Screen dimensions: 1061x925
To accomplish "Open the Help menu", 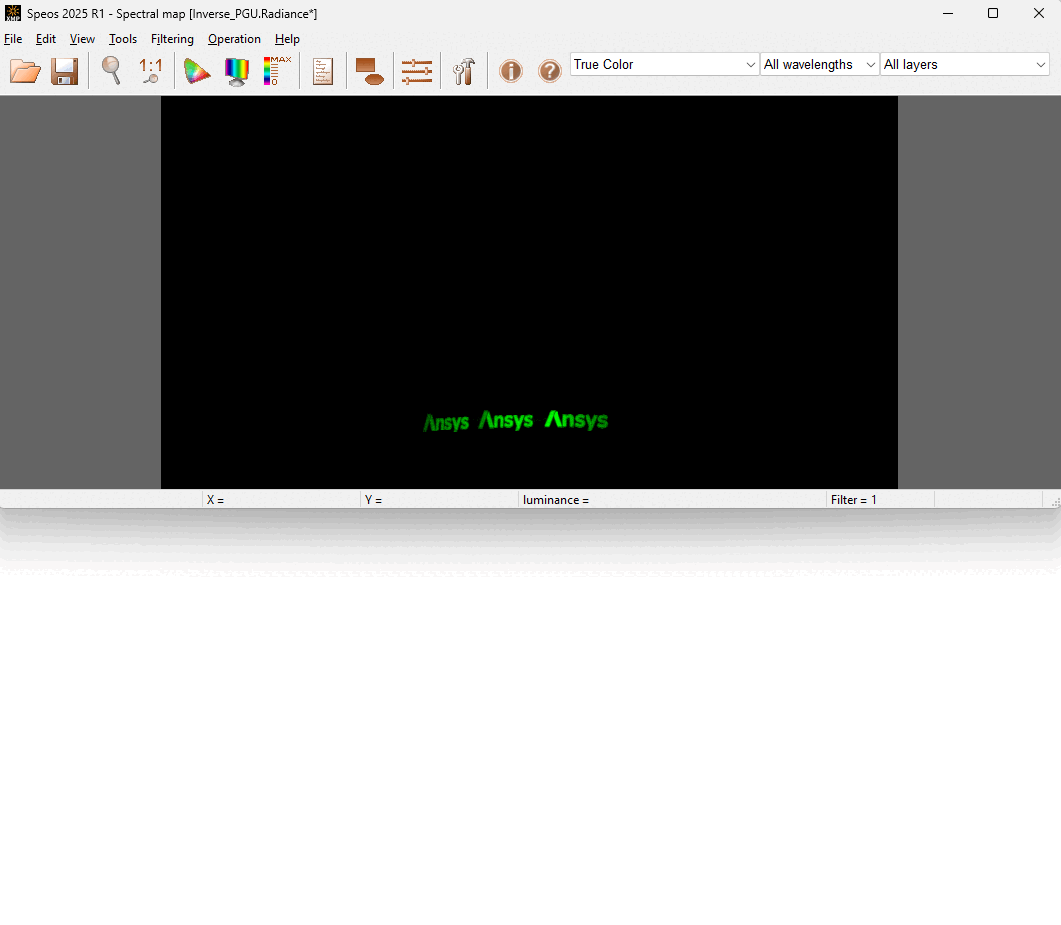I will click(287, 39).
